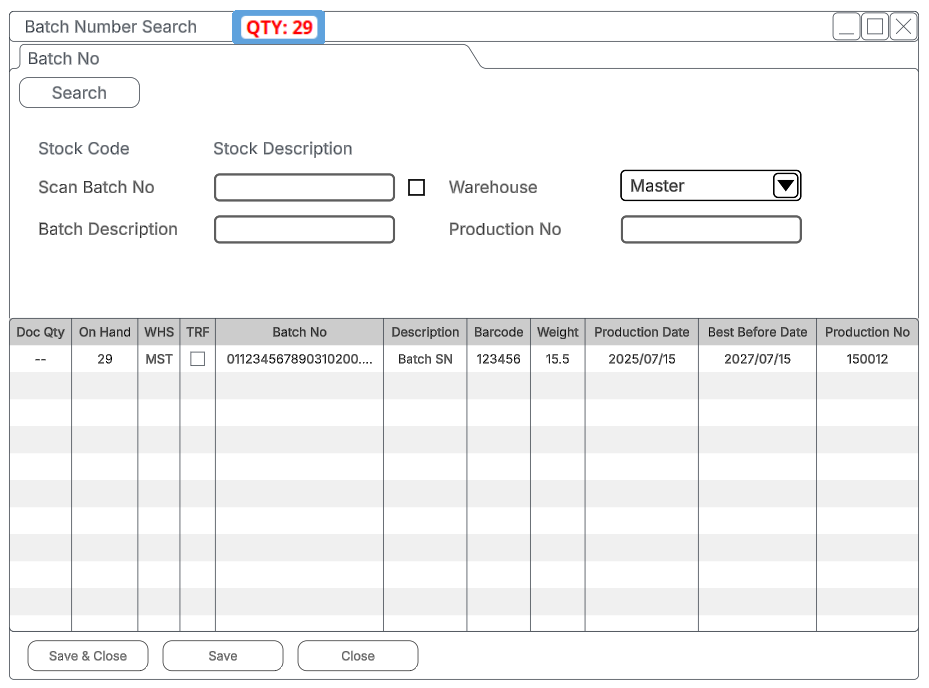This screenshot has width=929, height=688.
Task: Tick the checkbox beside Scan Batch No
Action: pyautogui.click(x=417, y=188)
